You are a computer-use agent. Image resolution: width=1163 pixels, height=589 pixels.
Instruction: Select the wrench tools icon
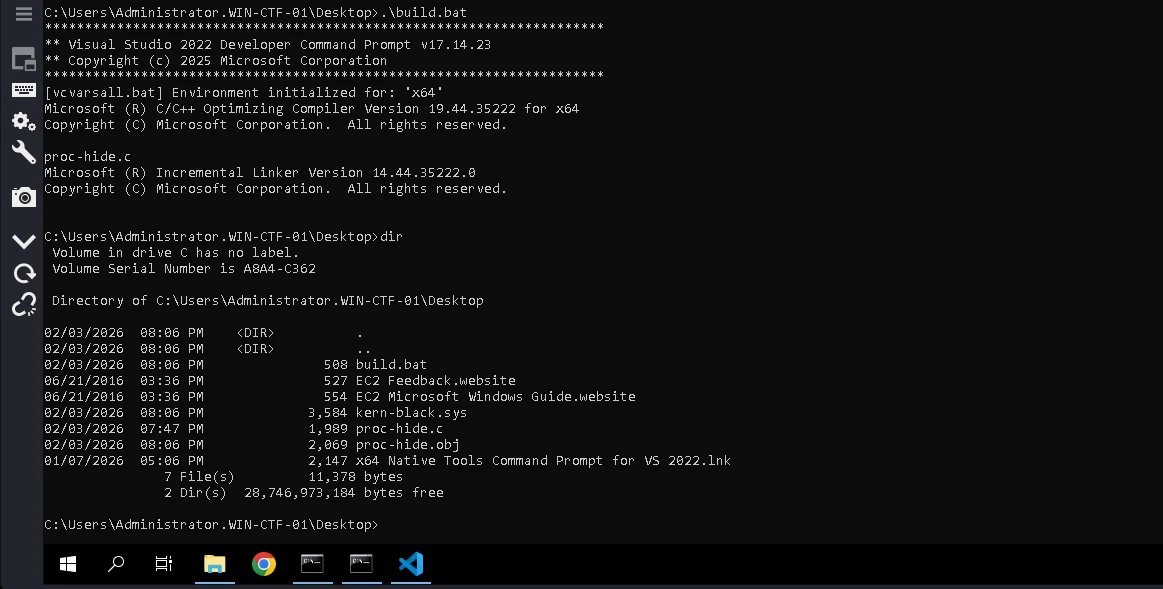pyautogui.click(x=24, y=152)
